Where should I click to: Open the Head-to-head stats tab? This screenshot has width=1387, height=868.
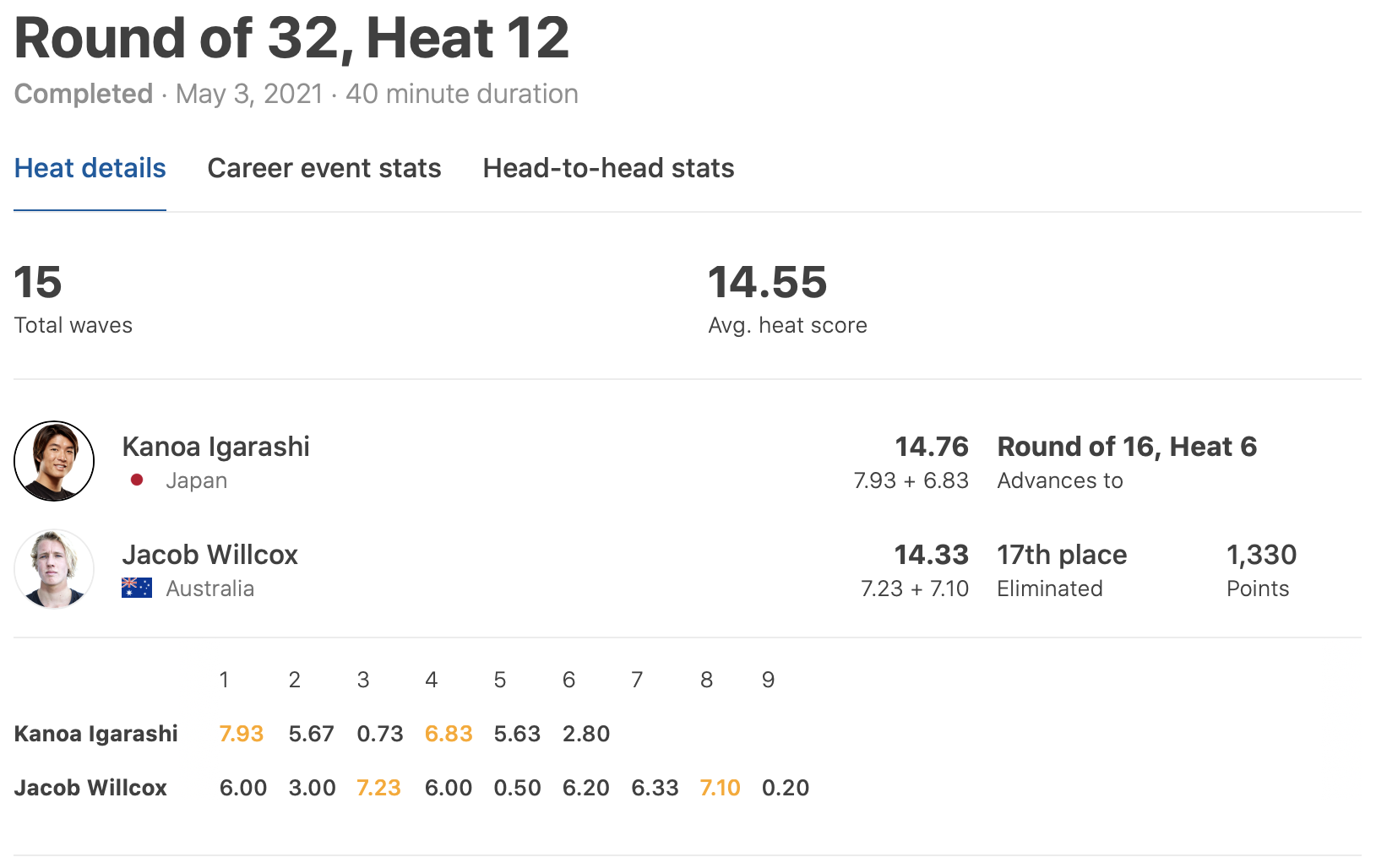point(608,168)
